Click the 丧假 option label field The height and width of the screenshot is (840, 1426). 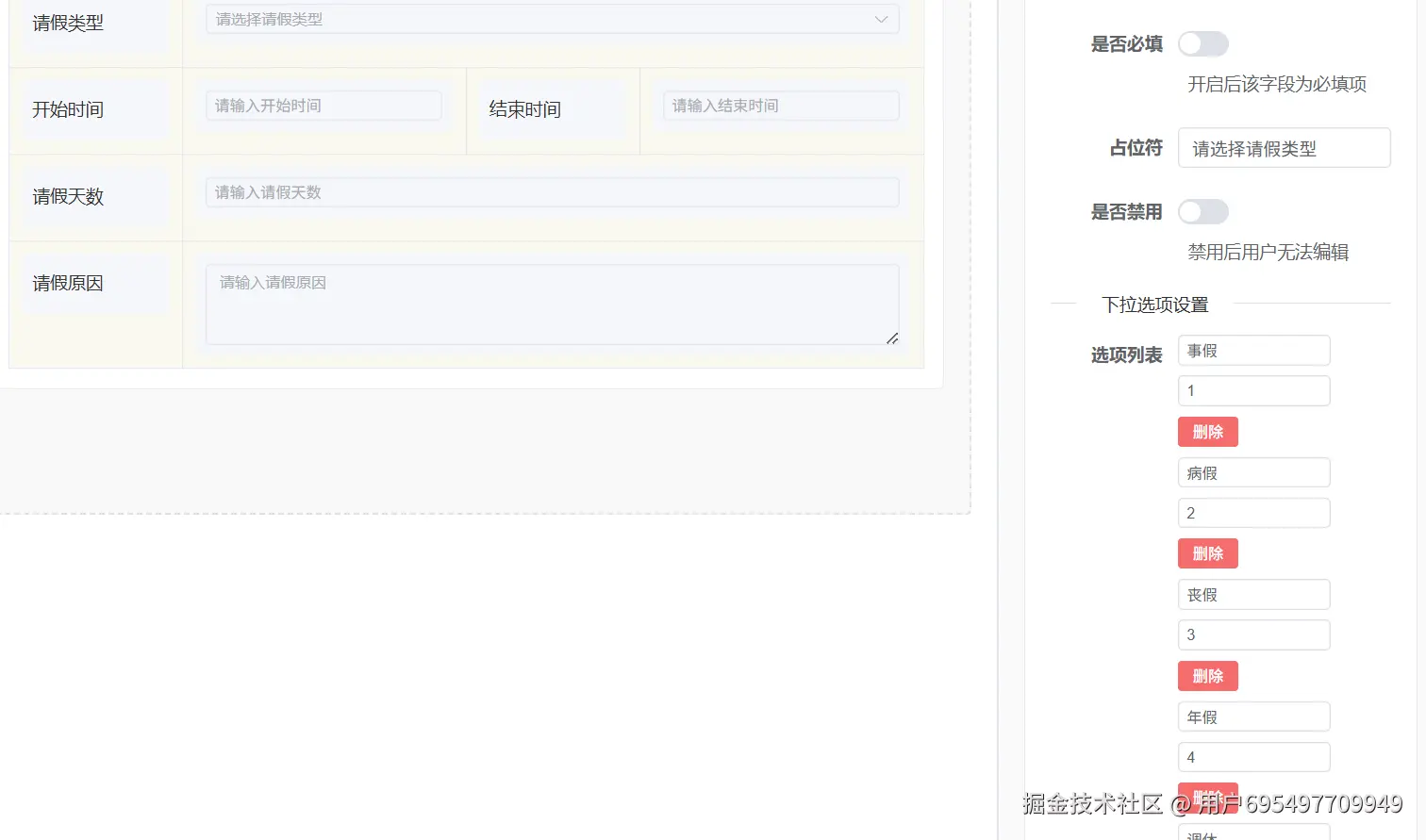coord(1253,595)
